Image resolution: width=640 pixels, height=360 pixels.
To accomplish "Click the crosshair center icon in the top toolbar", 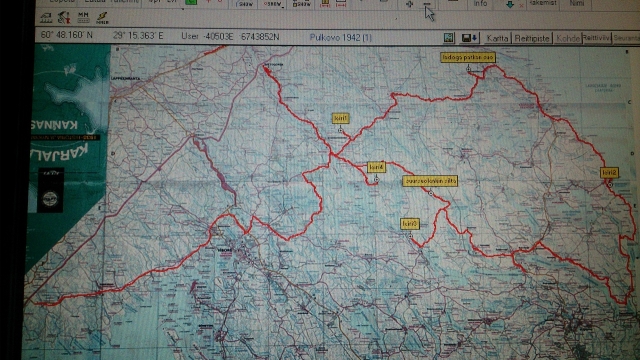I will tap(409, 4).
